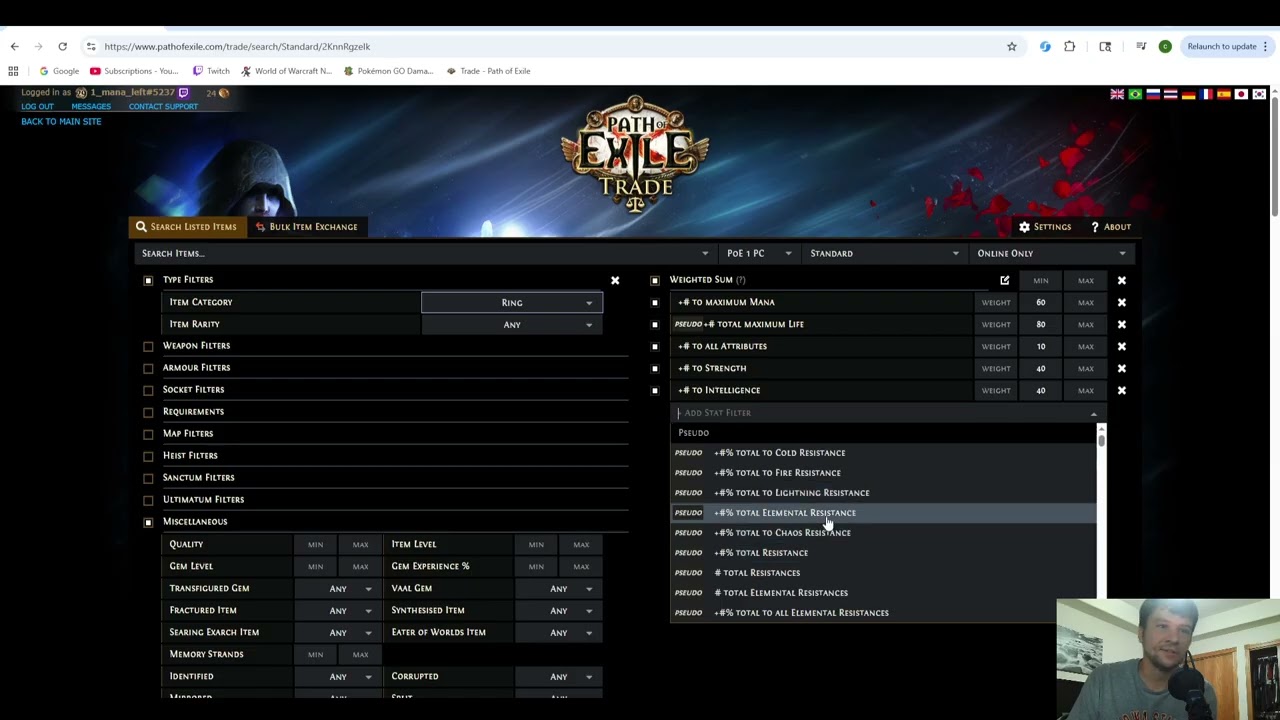Focus the Search Items text field

(425, 253)
